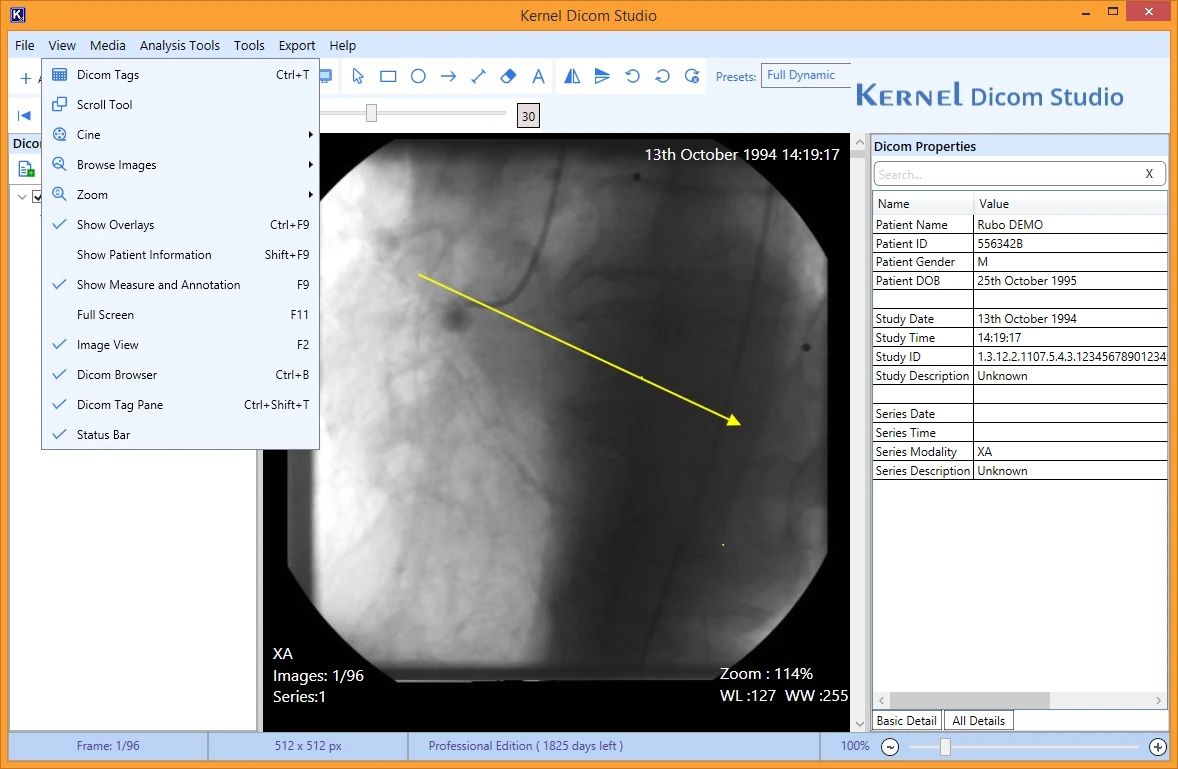Select the ellipse annotation tool
This screenshot has height=769, width=1178.
click(418, 76)
